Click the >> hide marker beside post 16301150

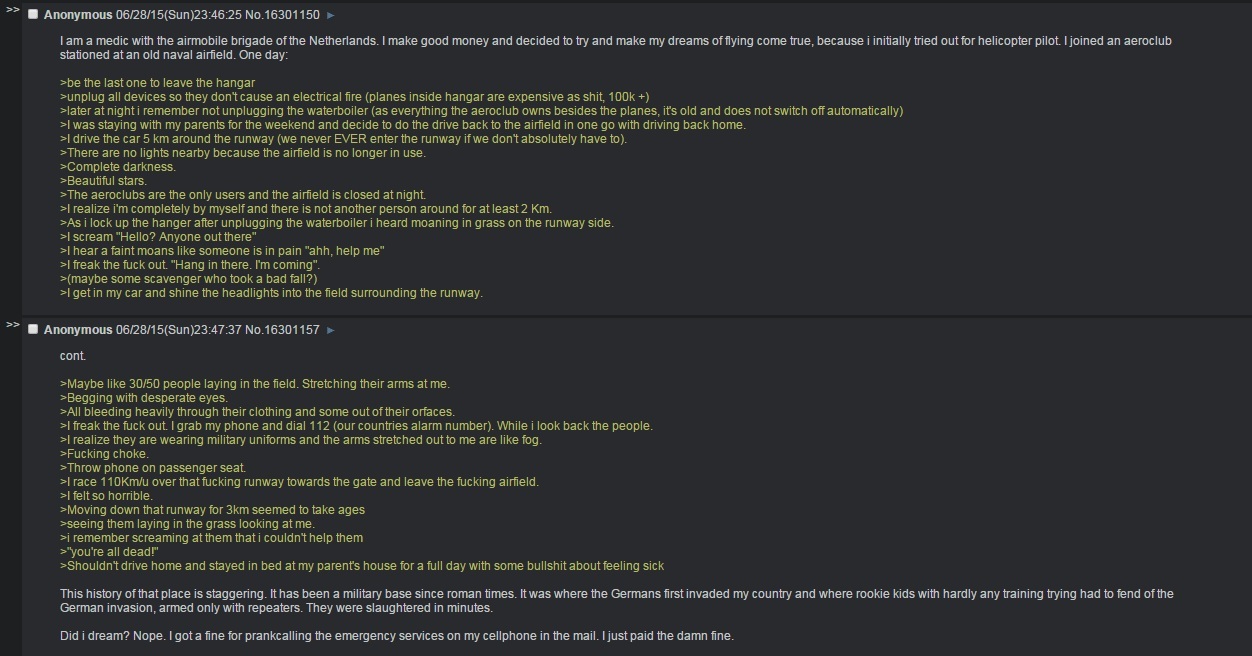coord(12,9)
